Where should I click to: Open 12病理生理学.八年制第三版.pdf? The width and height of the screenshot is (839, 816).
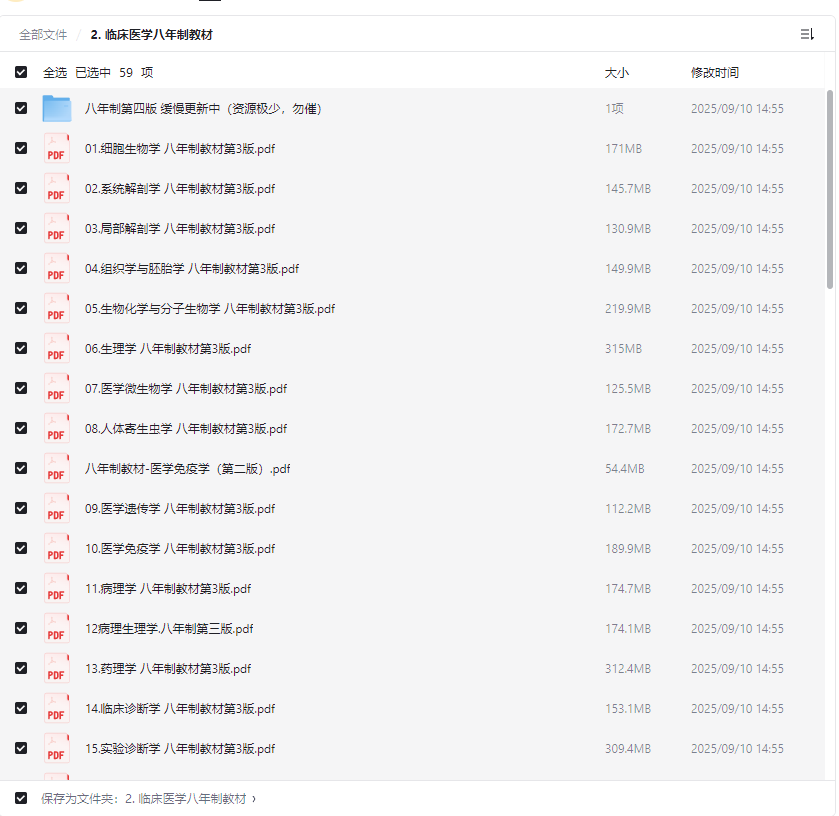pyautogui.click(x=169, y=629)
